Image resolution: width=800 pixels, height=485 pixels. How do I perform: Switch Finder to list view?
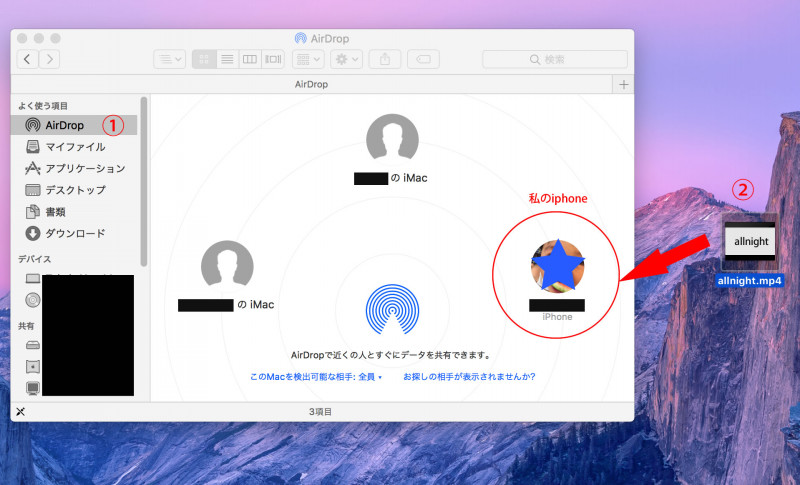(227, 59)
